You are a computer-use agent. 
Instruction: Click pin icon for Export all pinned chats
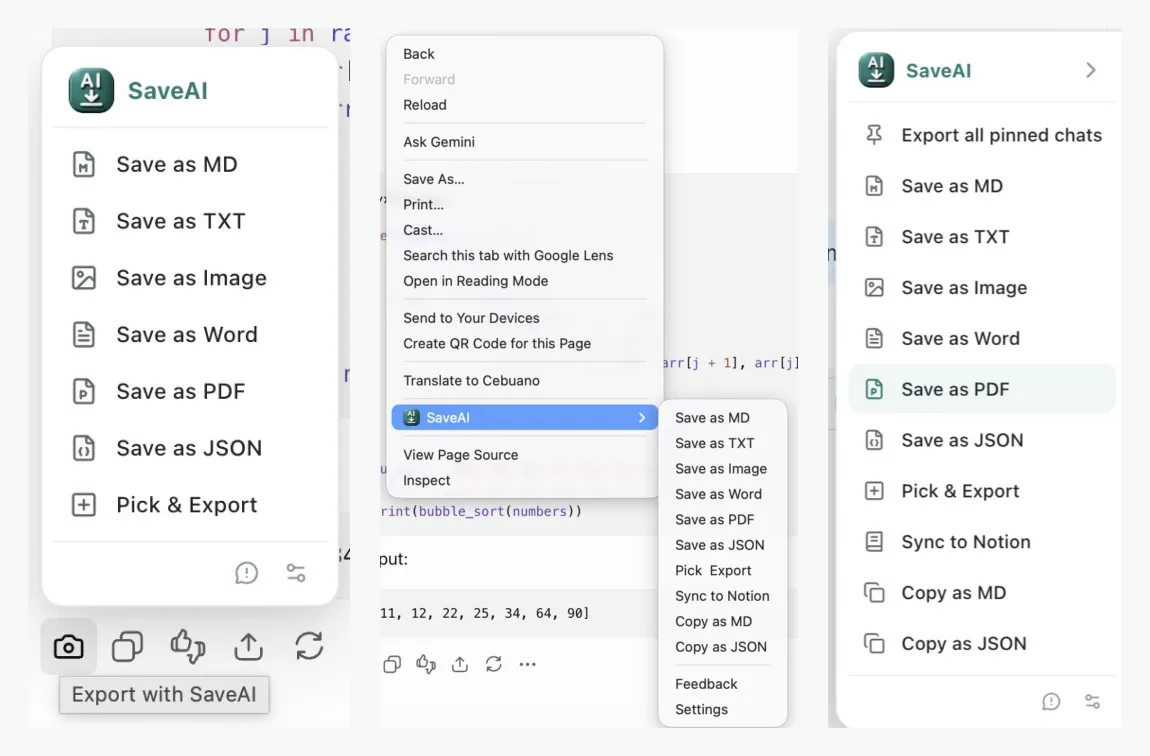click(874, 135)
